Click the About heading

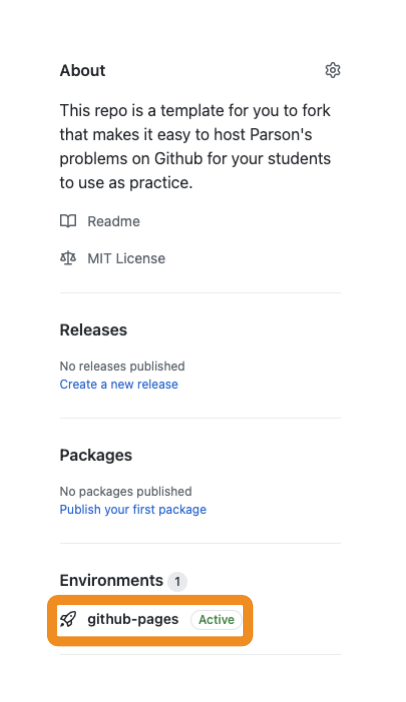pyautogui.click(x=83, y=70)
